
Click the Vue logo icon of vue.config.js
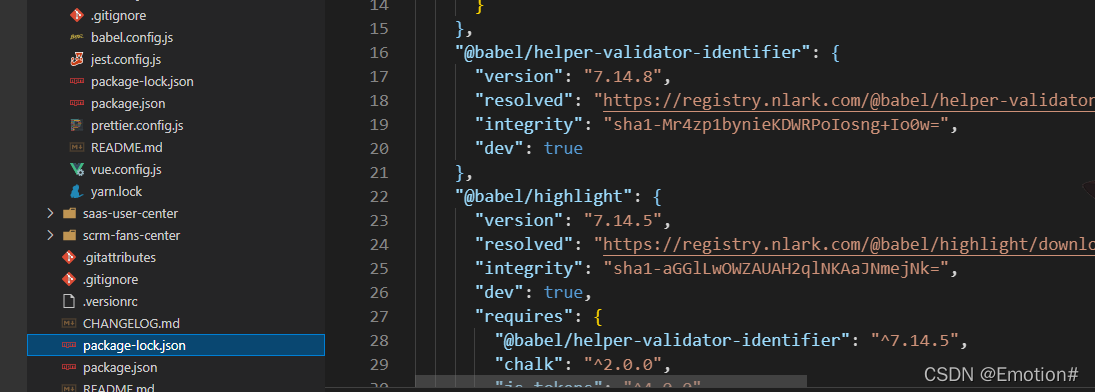[77, 170]
